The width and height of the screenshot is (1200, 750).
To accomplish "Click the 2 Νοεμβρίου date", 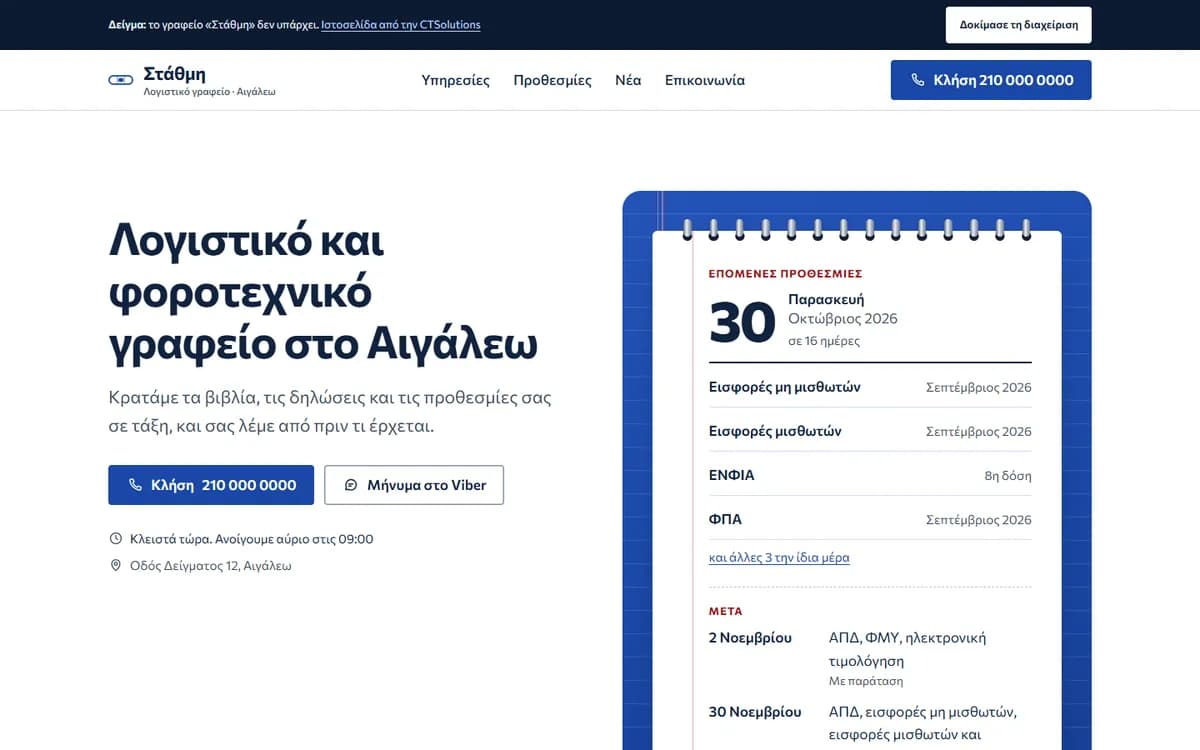I will [x=750, y=638].
